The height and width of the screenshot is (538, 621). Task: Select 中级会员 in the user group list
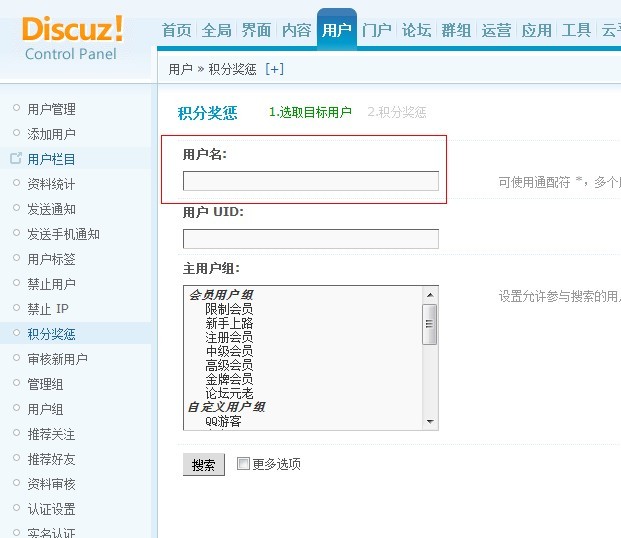pyautogui.click(x=229, y=351)
